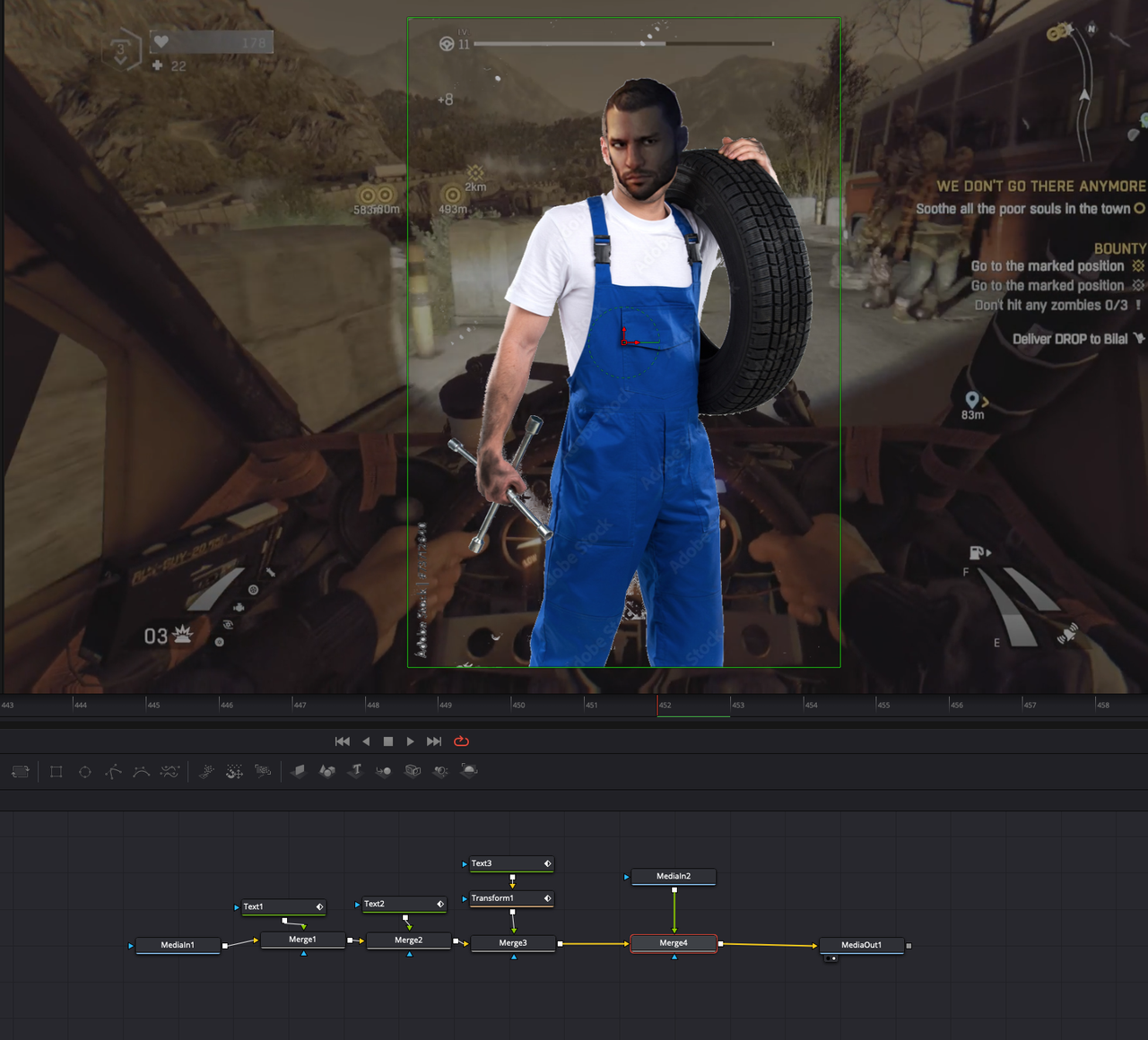The width and height of the screenshot is (1148, 1040).
Task: Add a Shape 3D node from toolbar
Action: point(327,771)
